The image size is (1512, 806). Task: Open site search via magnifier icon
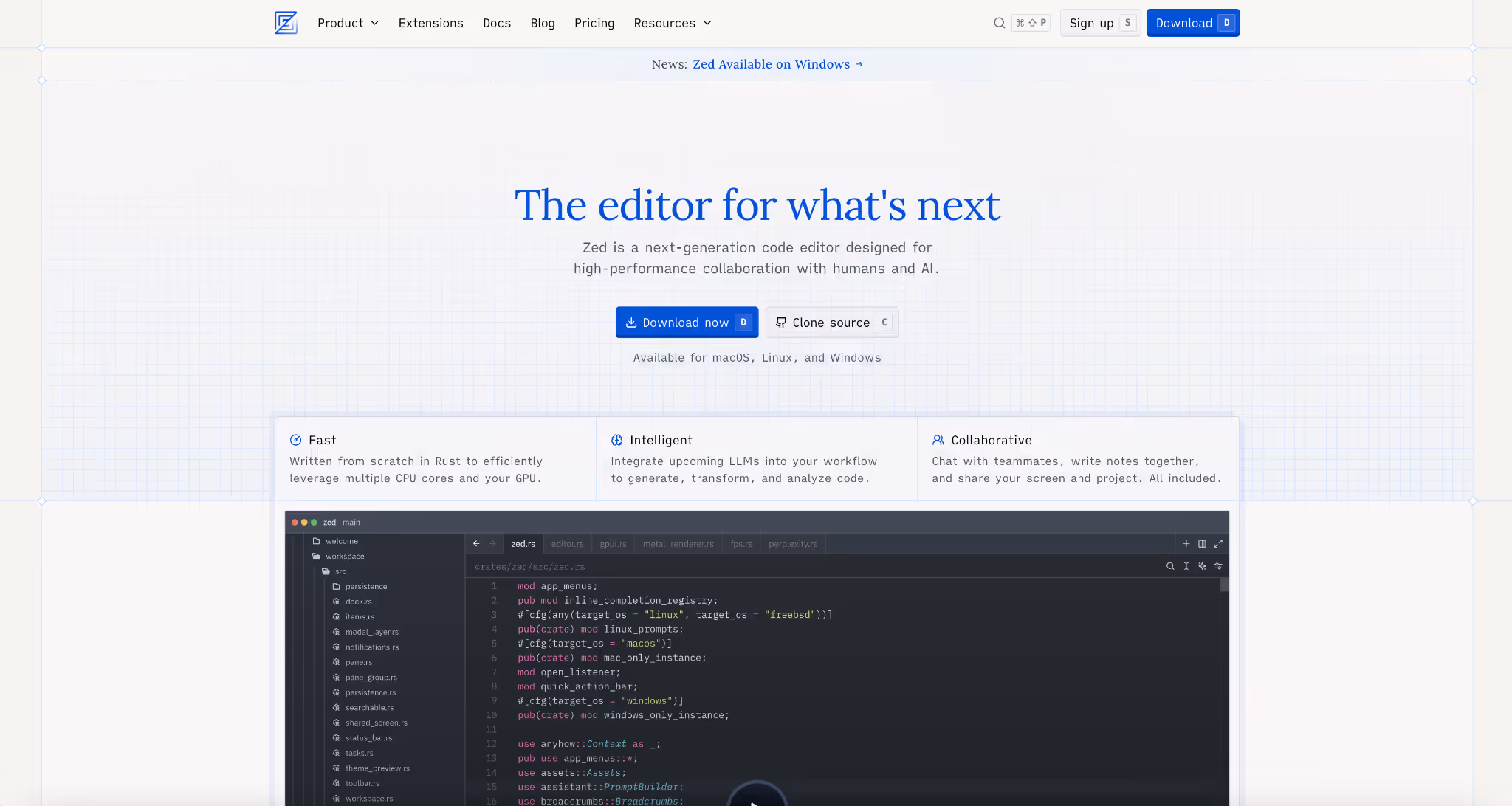click(x=999, y=23)
